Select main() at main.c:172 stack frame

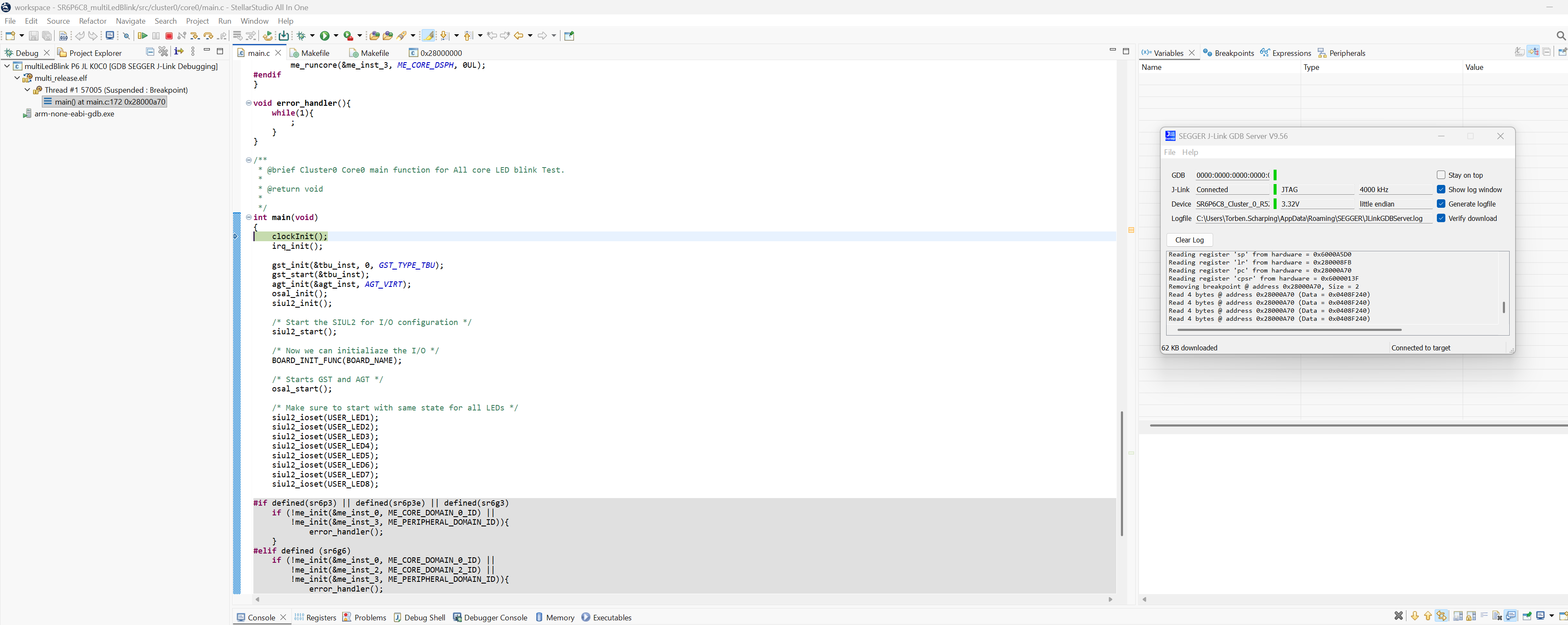click(105, 102)
